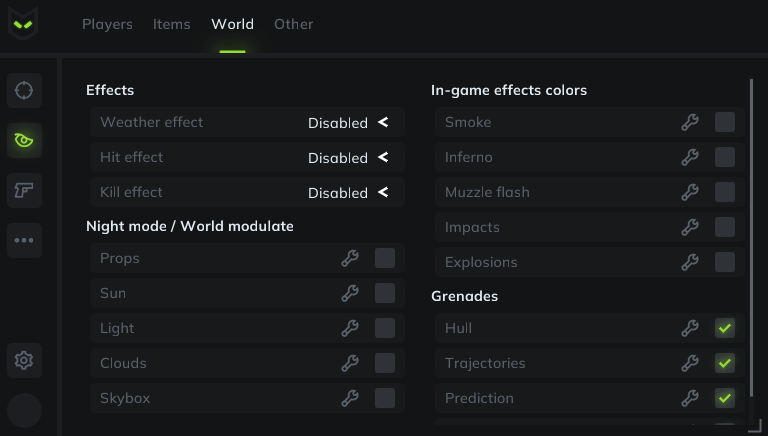Change the Kill effect dropdown value
The width and height of the screenshot is (768, 436).
347,193
